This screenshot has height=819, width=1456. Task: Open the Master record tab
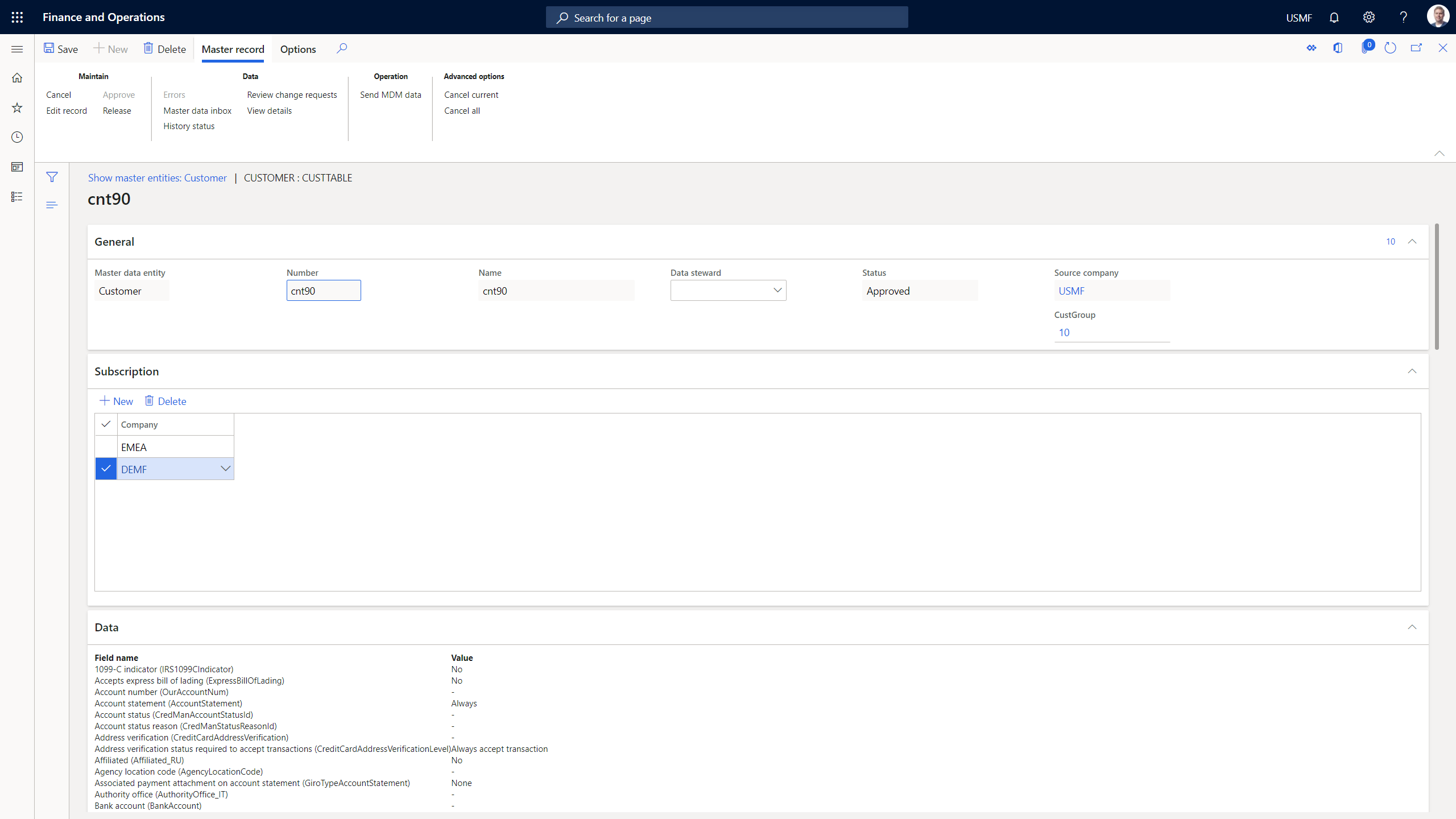[233, 49]
